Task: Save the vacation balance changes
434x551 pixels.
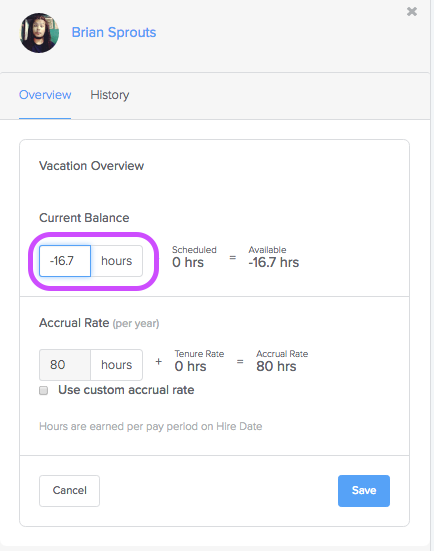Action: pos(364,491)
